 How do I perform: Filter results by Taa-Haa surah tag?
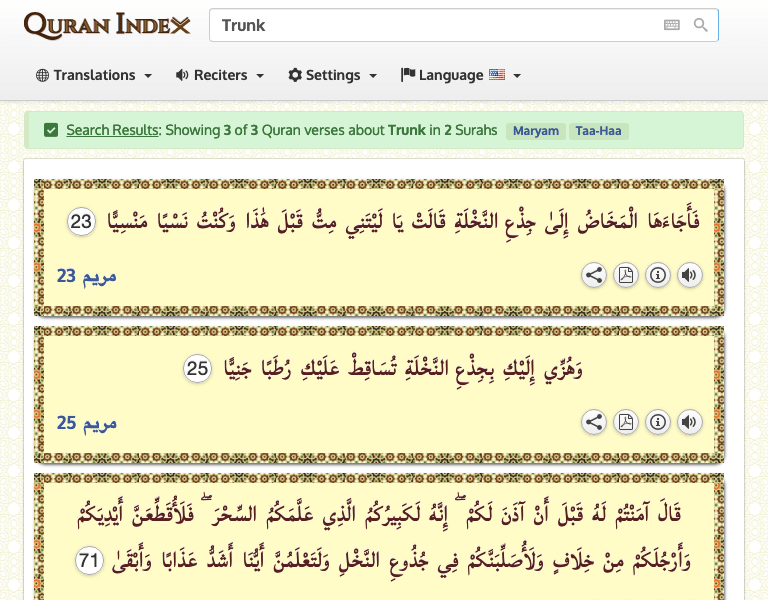598,131
